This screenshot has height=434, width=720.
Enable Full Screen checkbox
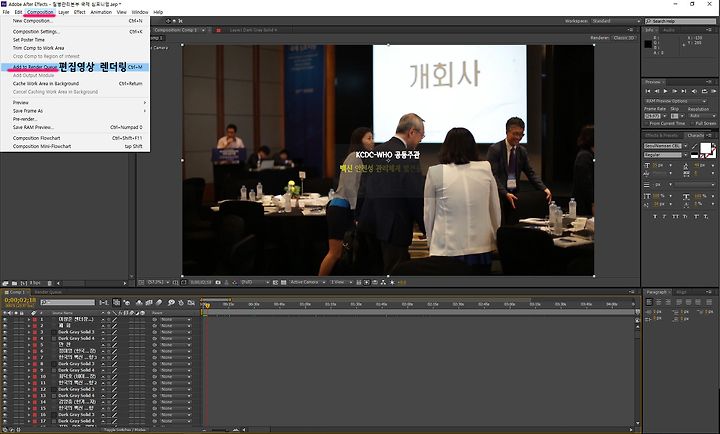coord(693,124)
